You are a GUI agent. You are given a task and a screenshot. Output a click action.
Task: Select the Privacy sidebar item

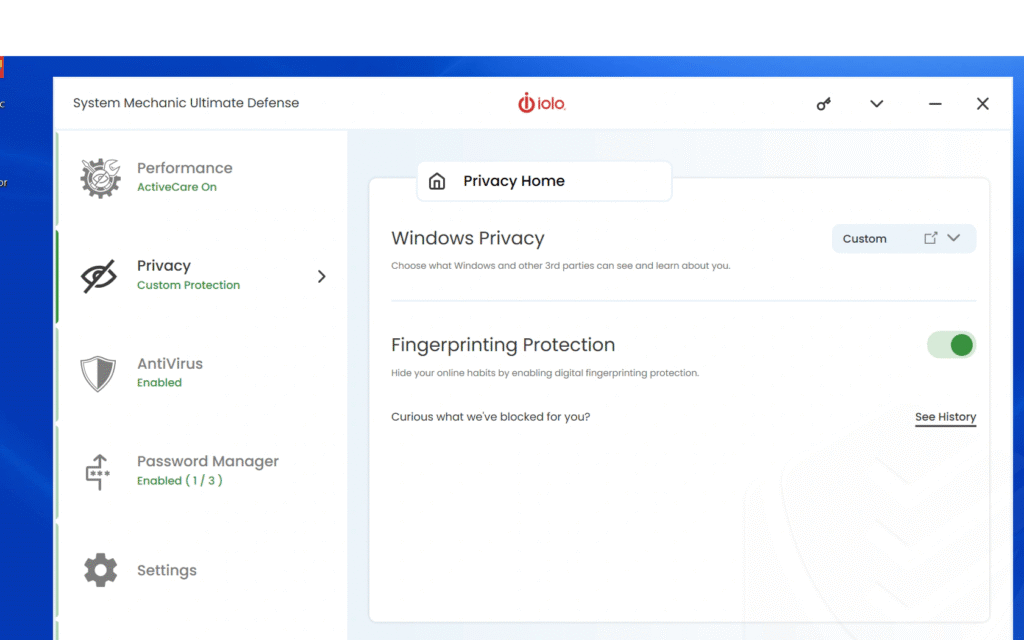pyautogui.click(x=202, y=276)
